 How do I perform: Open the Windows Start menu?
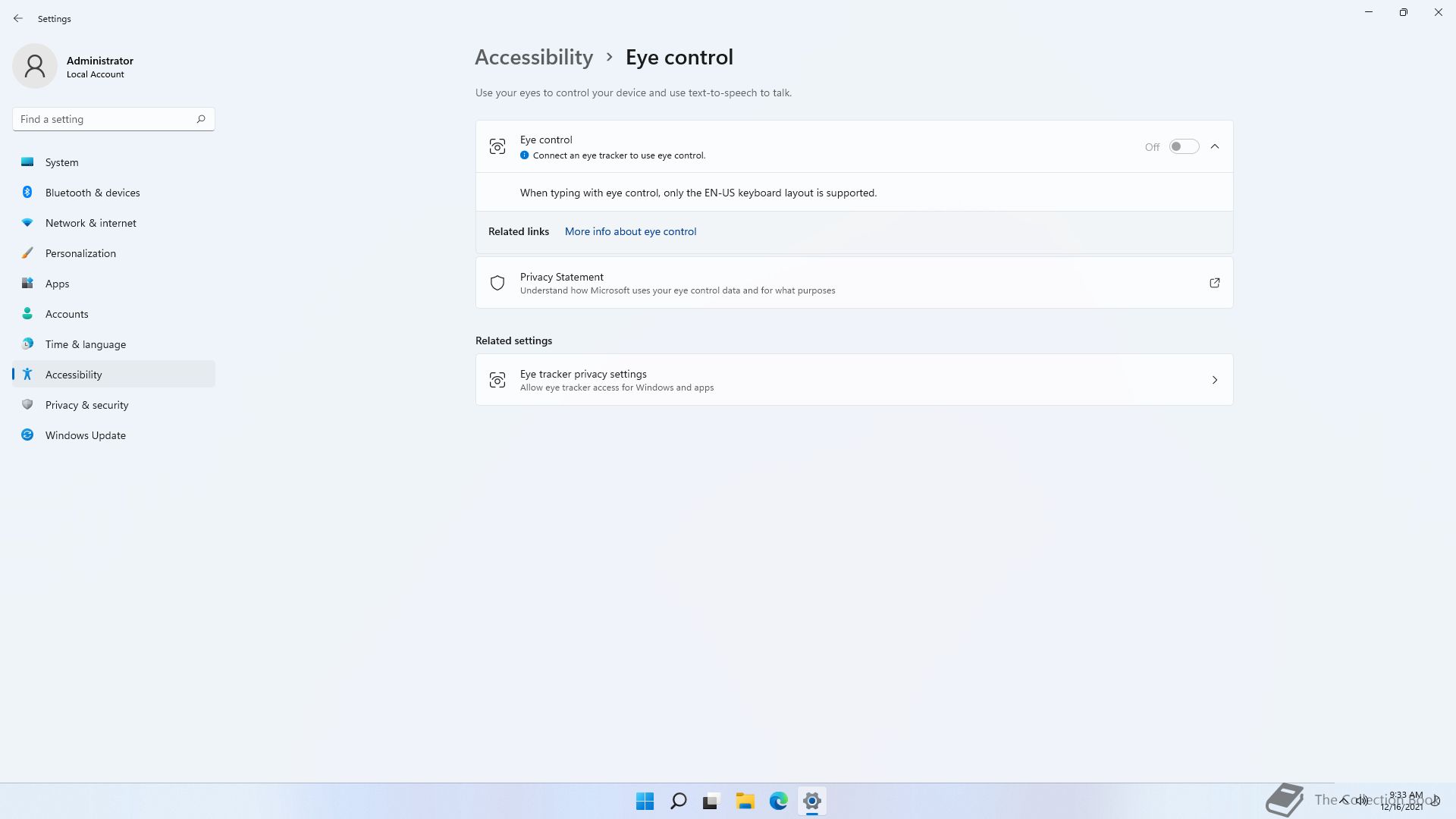coord(645,801)
